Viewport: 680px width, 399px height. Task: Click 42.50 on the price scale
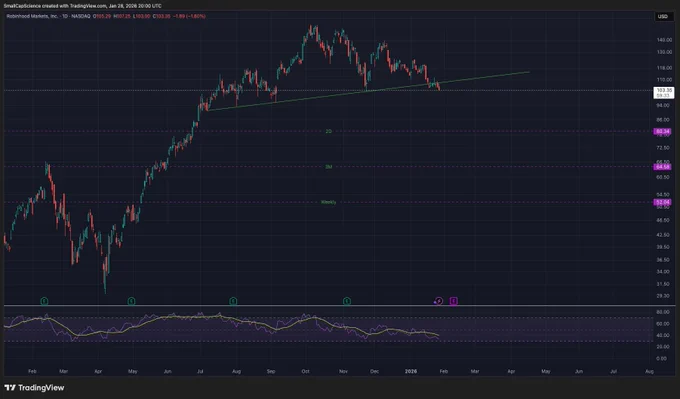664,235
